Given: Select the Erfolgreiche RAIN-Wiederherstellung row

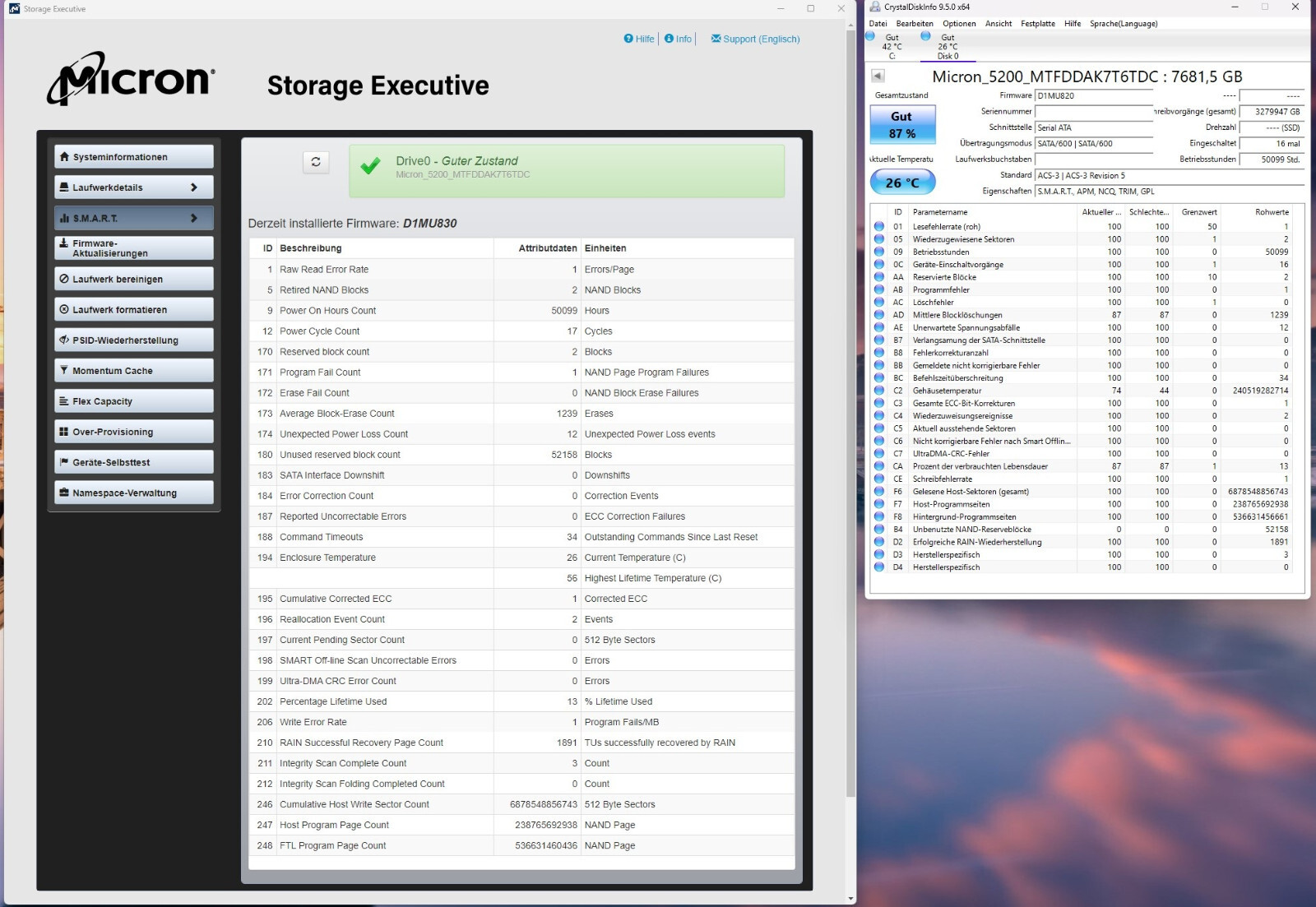Looking at the screenshot, I should click(x=1082, y=542).
